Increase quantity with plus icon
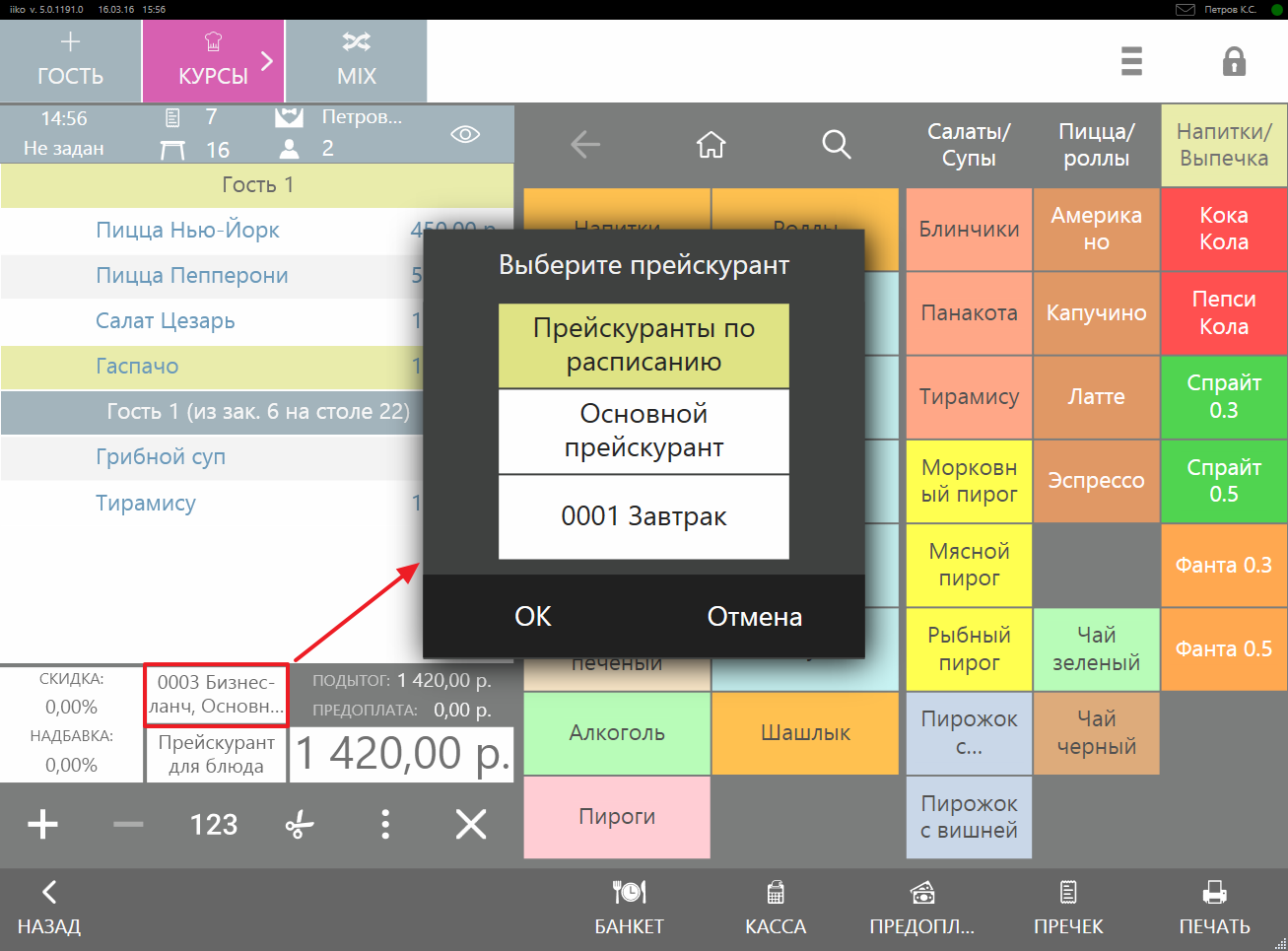The width and height of the screenshot is (1288, 951). (42, 824)
